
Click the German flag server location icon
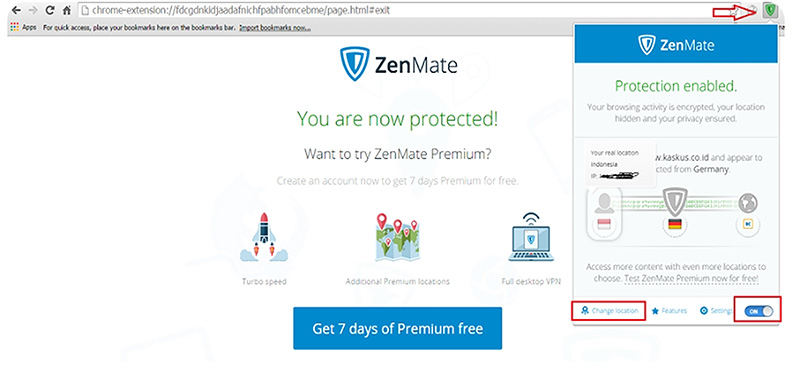point(674,223)
